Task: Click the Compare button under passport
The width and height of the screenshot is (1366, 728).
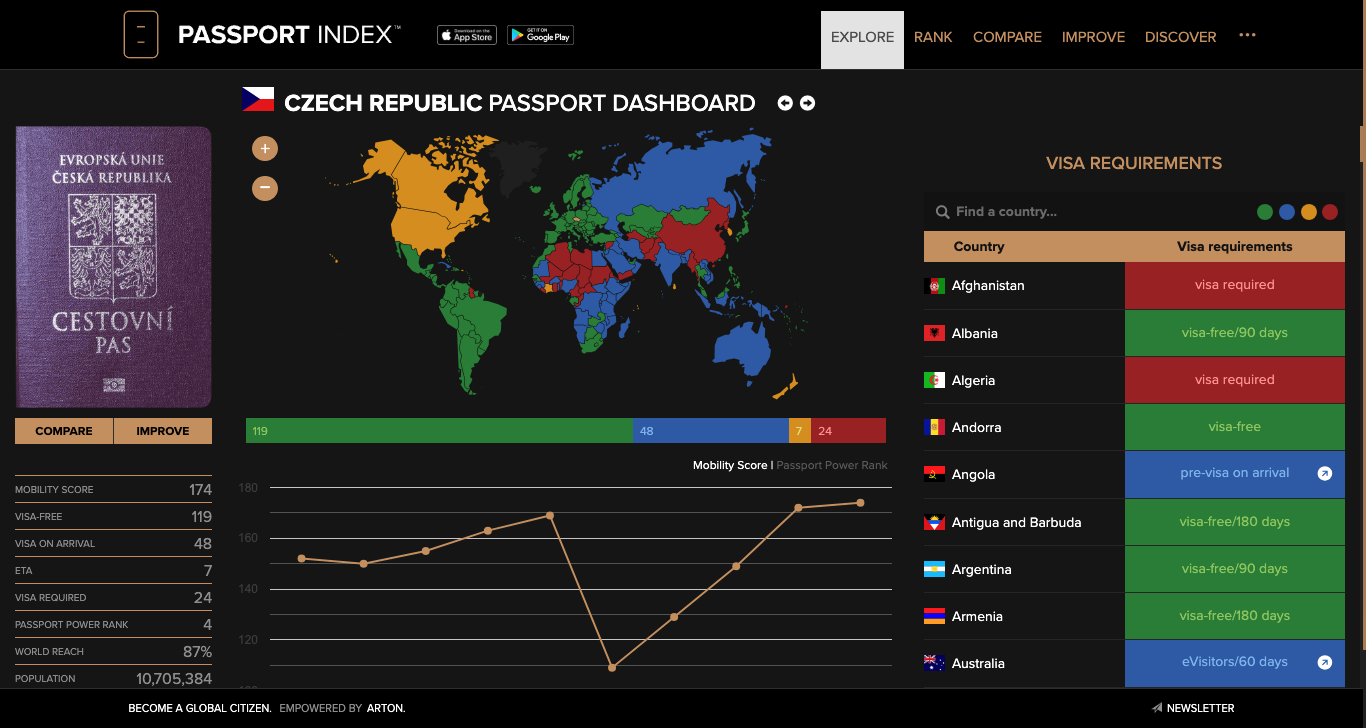Action: (64, 431)
